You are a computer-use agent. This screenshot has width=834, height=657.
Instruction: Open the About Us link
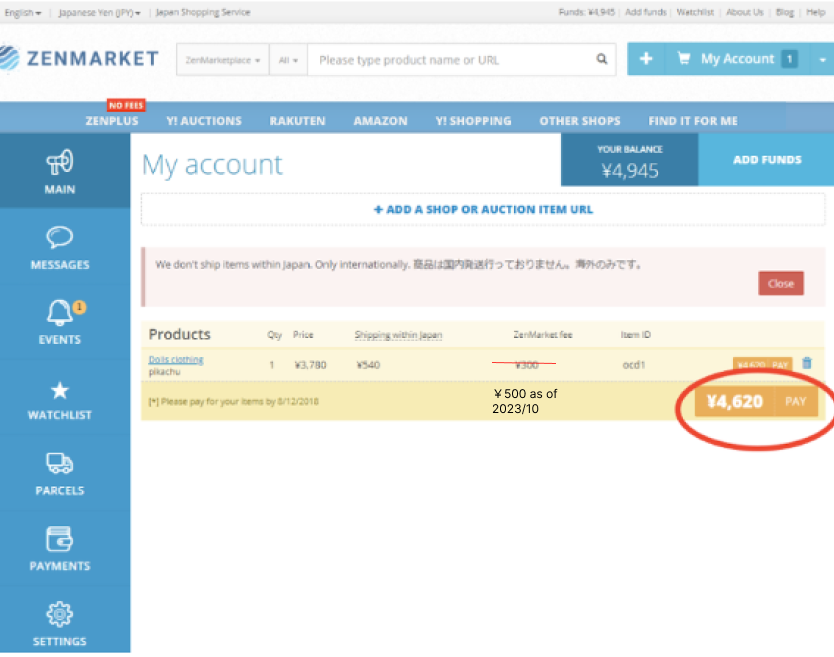(x=745, y=12)
